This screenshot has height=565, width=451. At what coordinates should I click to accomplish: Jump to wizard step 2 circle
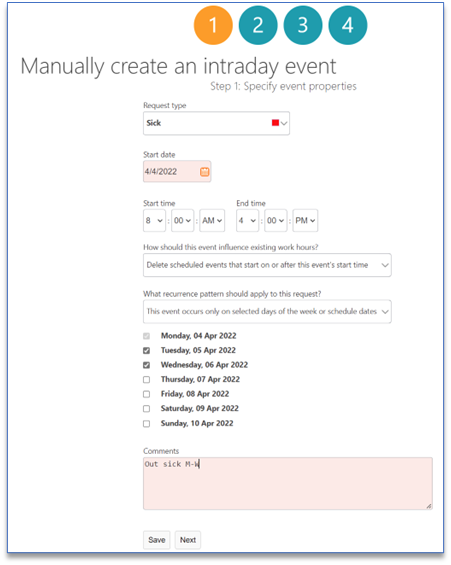pos(258,25)
